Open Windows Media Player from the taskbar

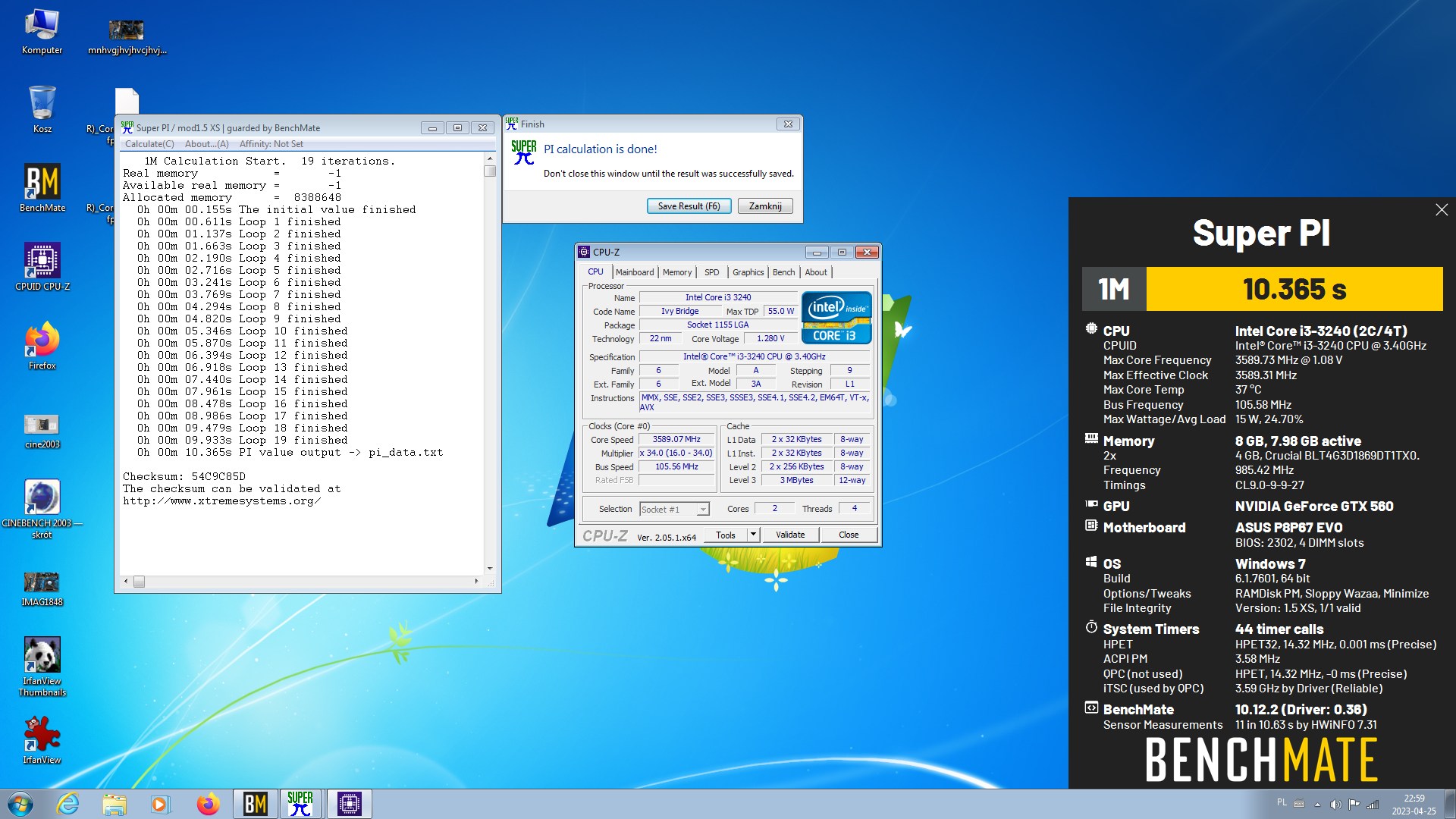160,804
